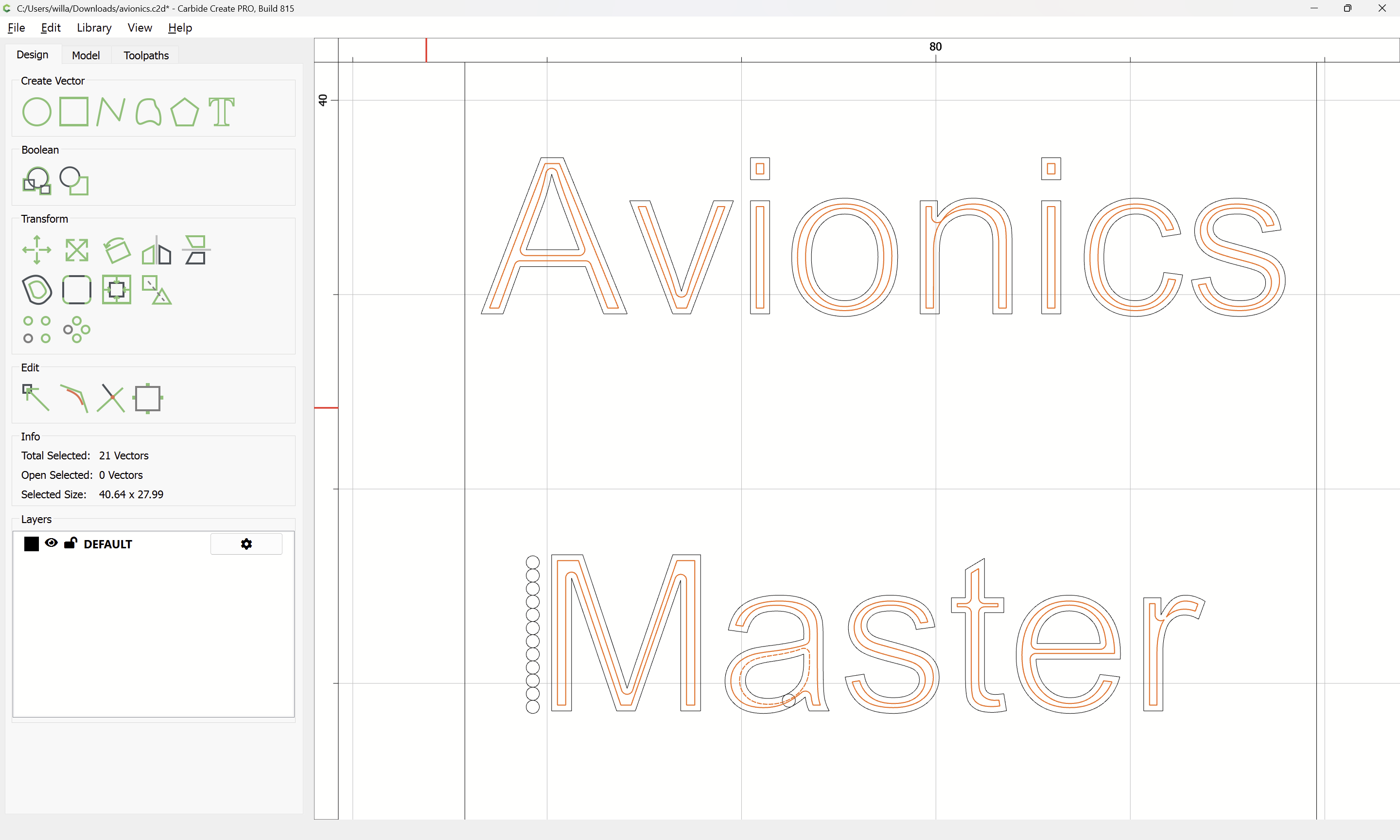Select the Curve create vector tool
The height and width of the screenshot is (840, 1400).
point(148,111)
